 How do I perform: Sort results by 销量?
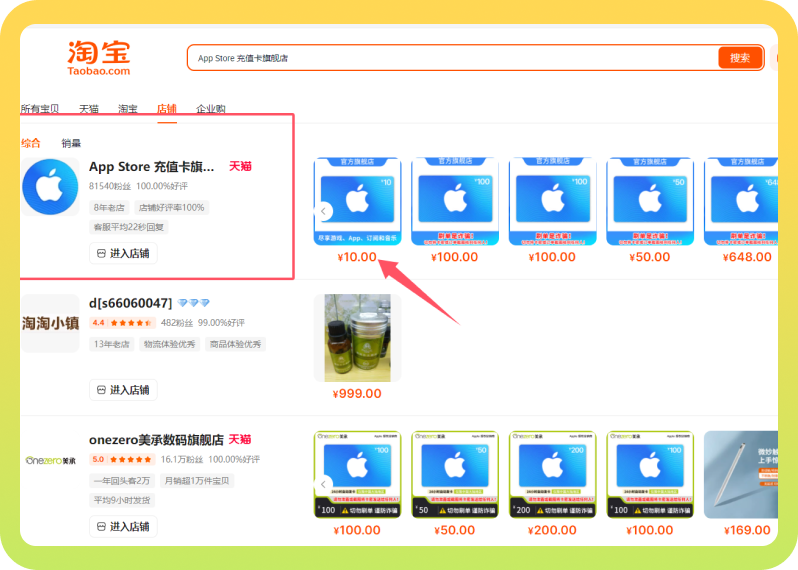coord(71,143)
